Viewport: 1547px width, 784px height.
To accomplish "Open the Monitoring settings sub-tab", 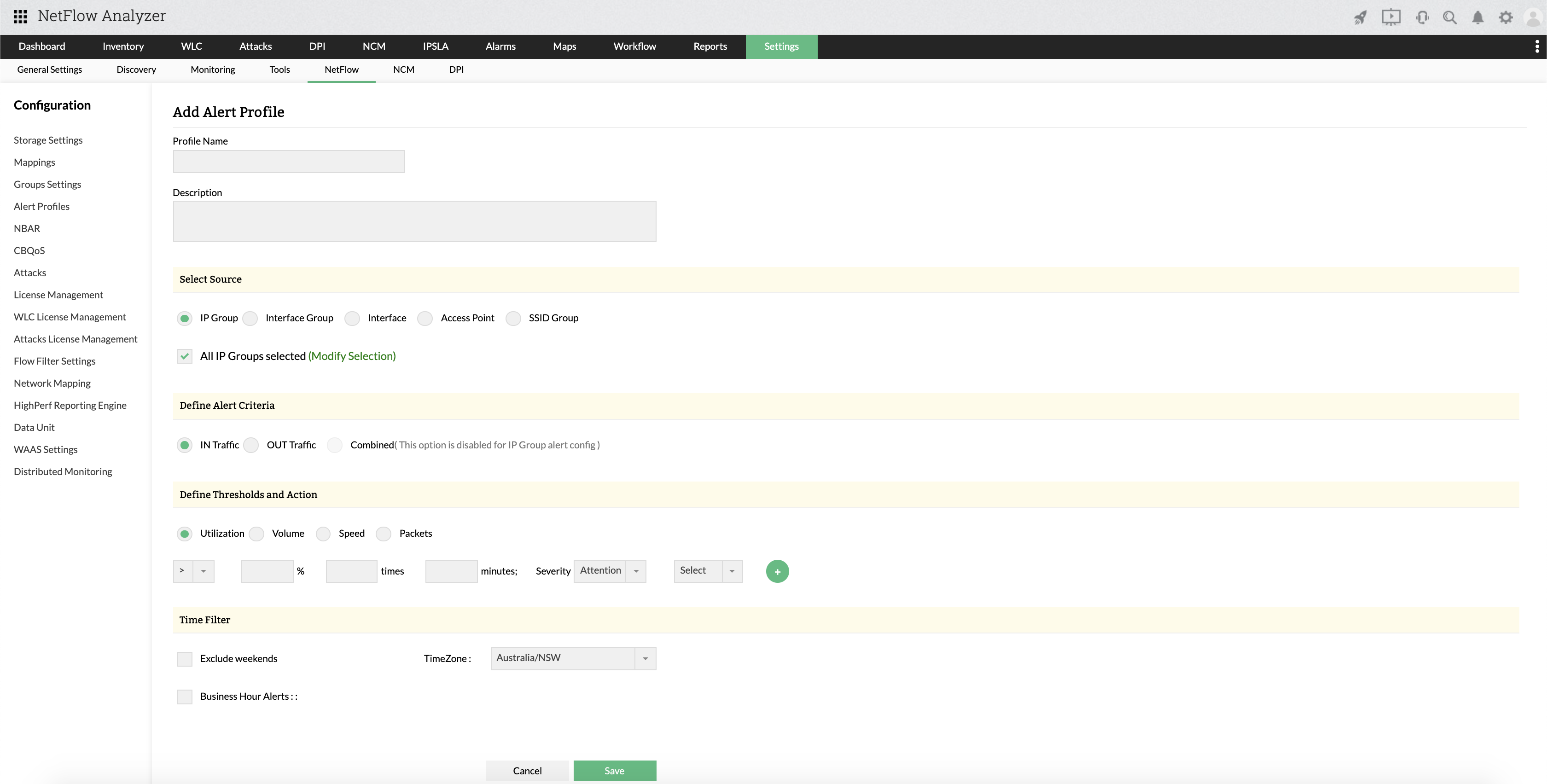I will click(x=213, y=70).
